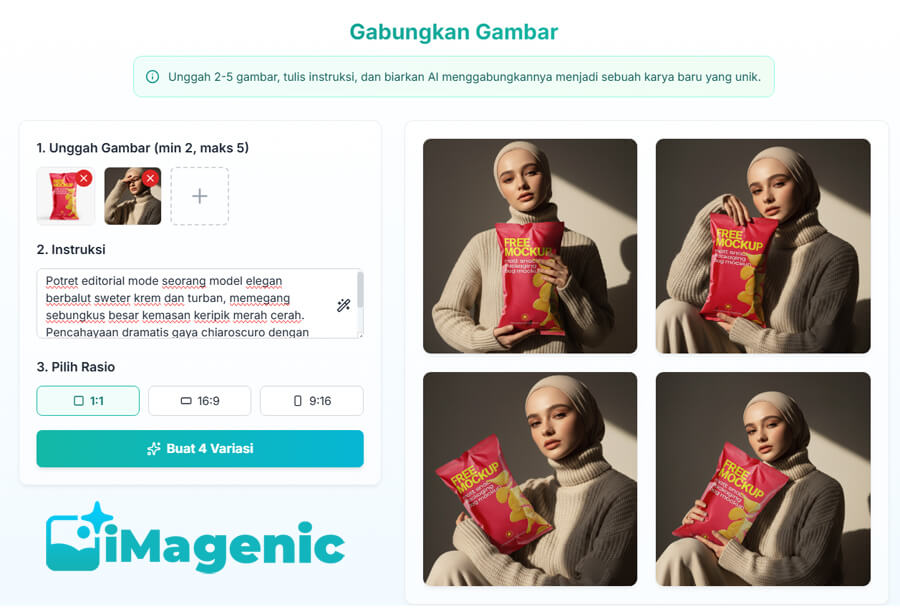Image resolution: width=900 pixels, height=609 pixels.
Task: Click the uploaded chips bag thumbnail
Action: (65, 196)
